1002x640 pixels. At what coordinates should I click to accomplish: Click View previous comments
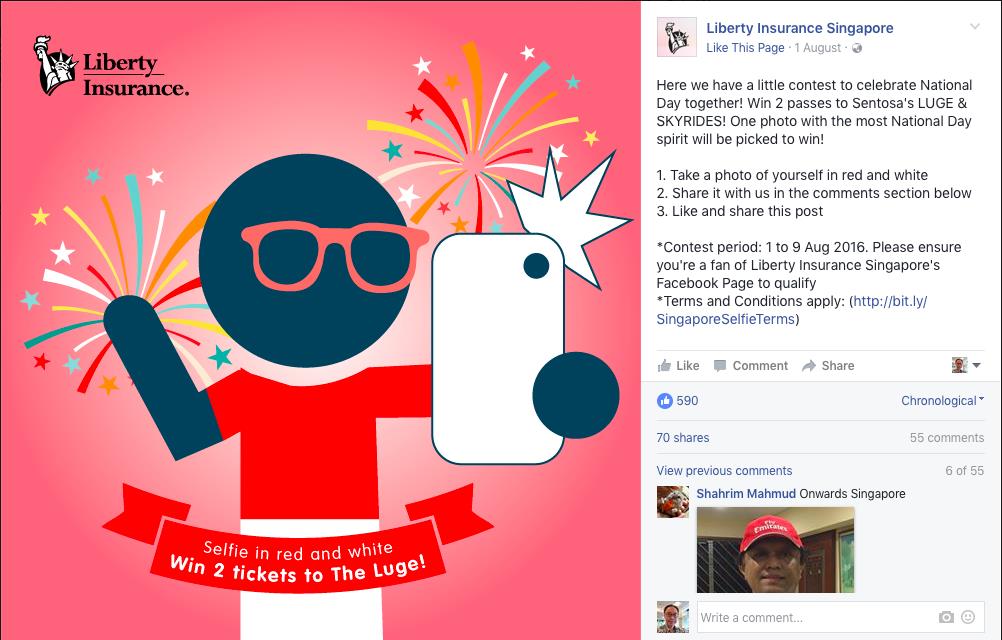point(724,471)
